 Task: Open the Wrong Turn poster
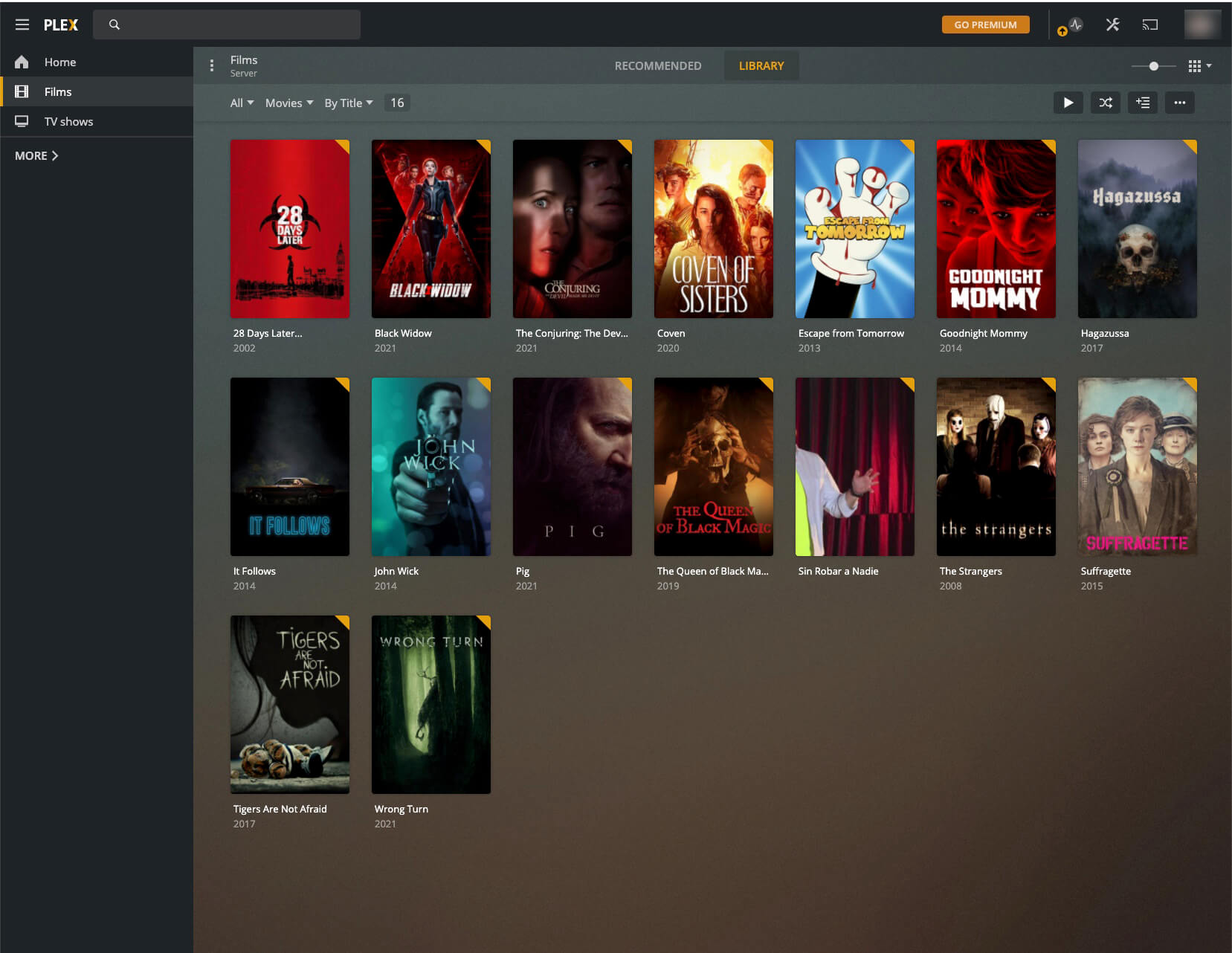pyautogui.click(x=431, y=705)
